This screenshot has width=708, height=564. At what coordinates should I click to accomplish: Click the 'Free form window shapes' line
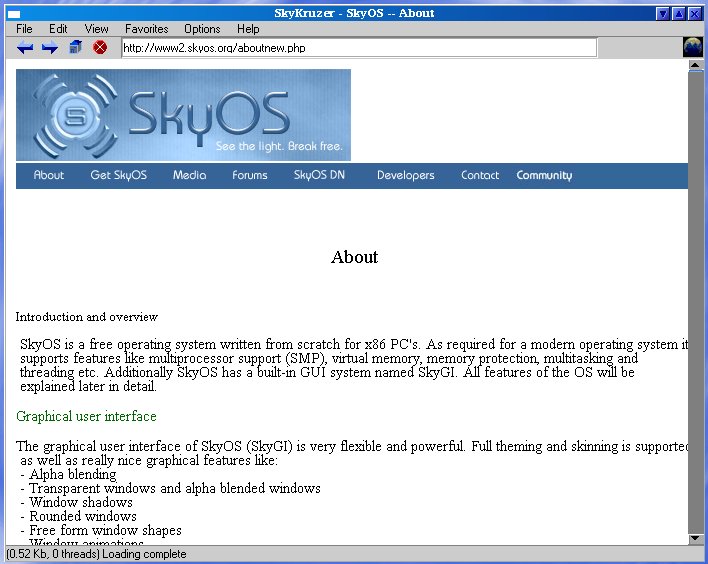pos(101,530)
